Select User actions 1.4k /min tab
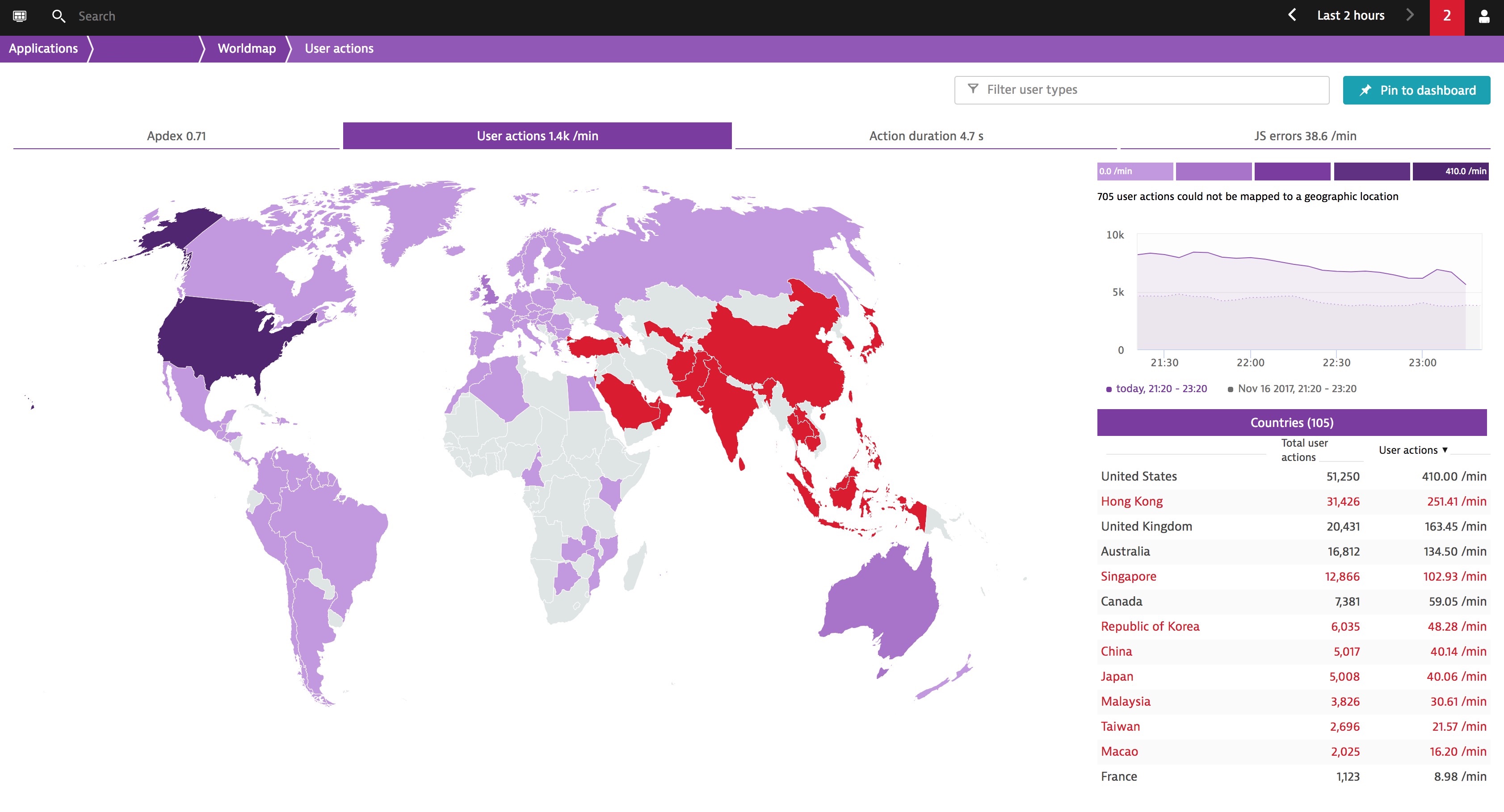 [537, 136]
